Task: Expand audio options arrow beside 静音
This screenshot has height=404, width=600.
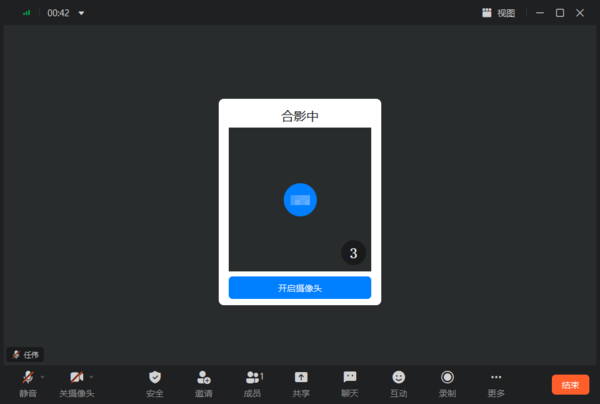Action: tap(43, 377)
